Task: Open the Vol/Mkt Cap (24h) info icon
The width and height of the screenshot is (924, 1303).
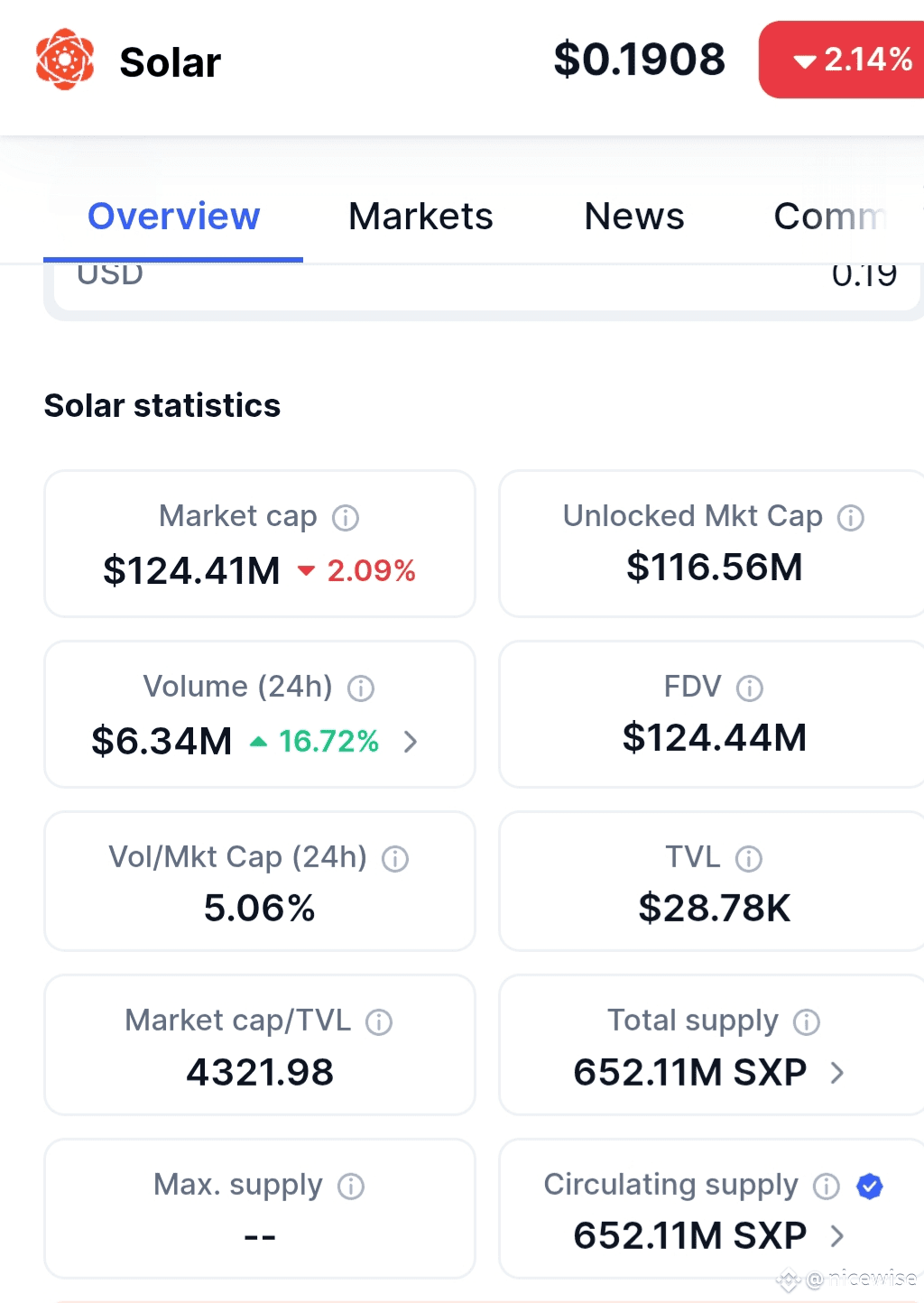Action: [x=395, y=859]
